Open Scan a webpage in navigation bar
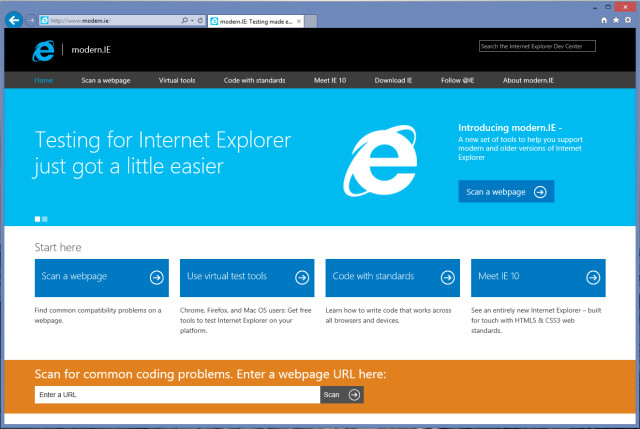This screenshot has width=640, height=429. coord(106,80)
